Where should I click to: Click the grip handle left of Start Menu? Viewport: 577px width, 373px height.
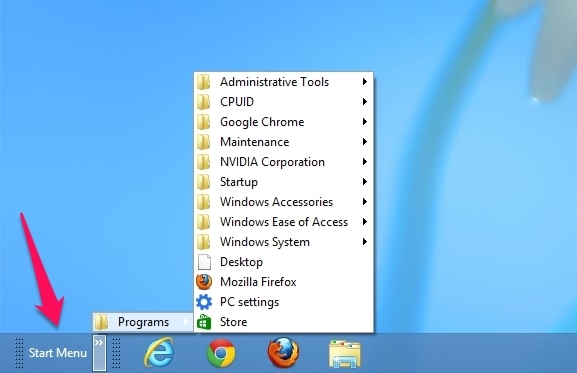pos(19,353)
